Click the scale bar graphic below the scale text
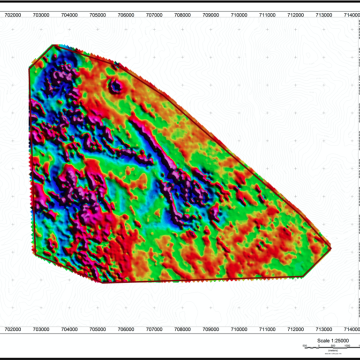 coord(331,347)
